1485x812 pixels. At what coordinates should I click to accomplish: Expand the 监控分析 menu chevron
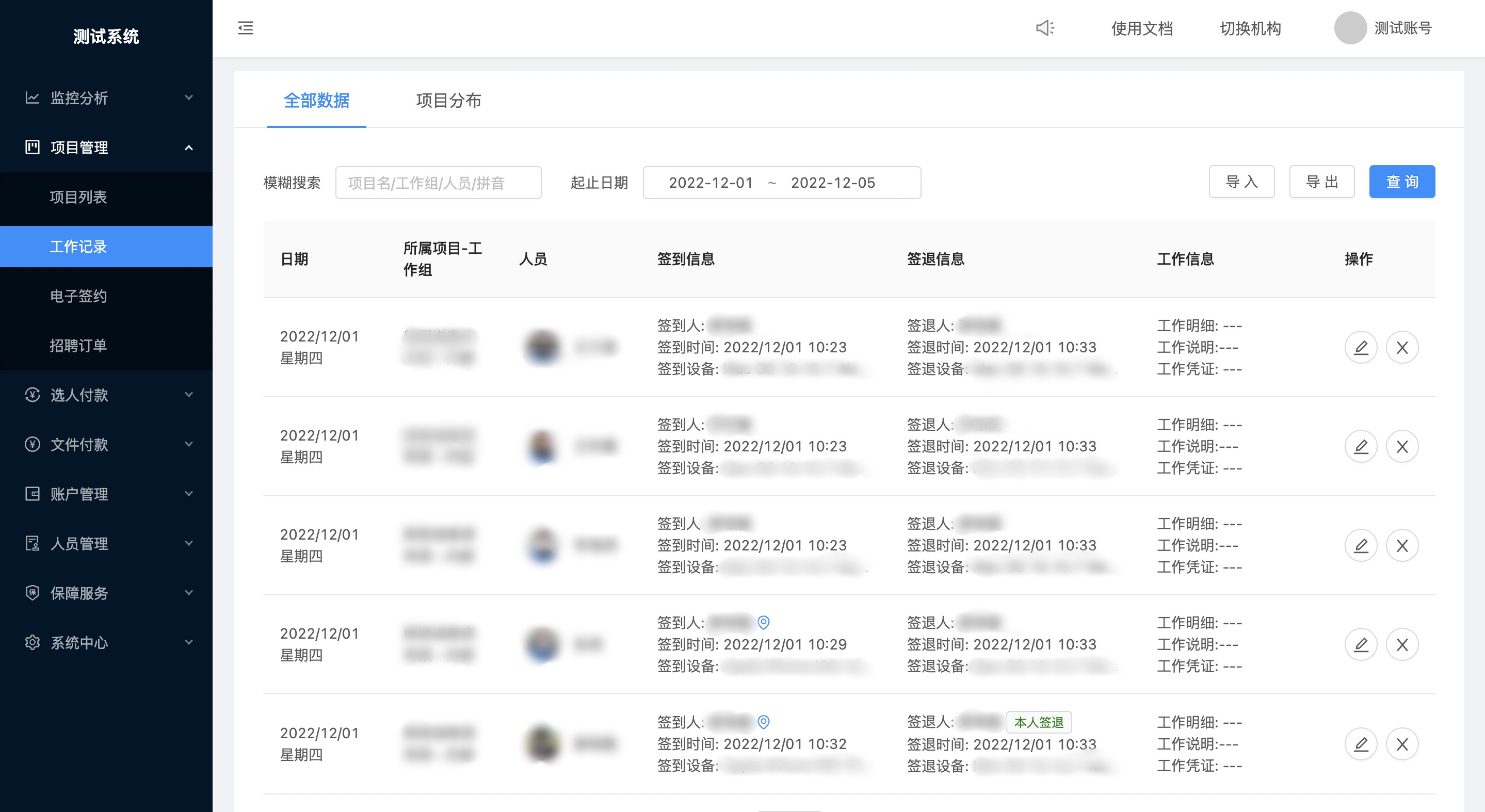coord(188,98)
